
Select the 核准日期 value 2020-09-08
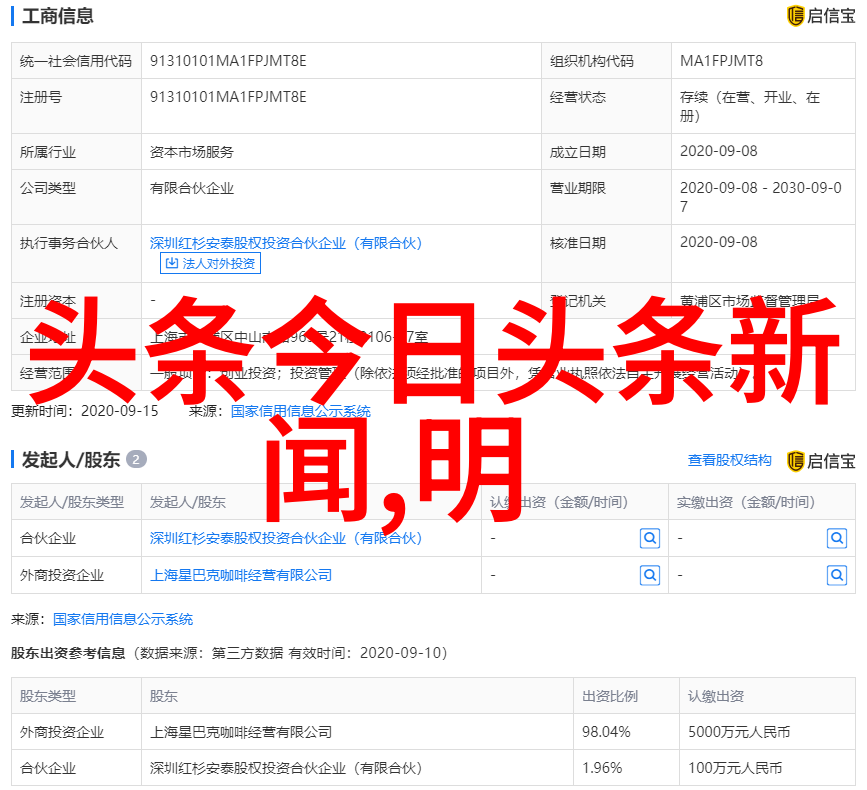[x=718, y=242]
